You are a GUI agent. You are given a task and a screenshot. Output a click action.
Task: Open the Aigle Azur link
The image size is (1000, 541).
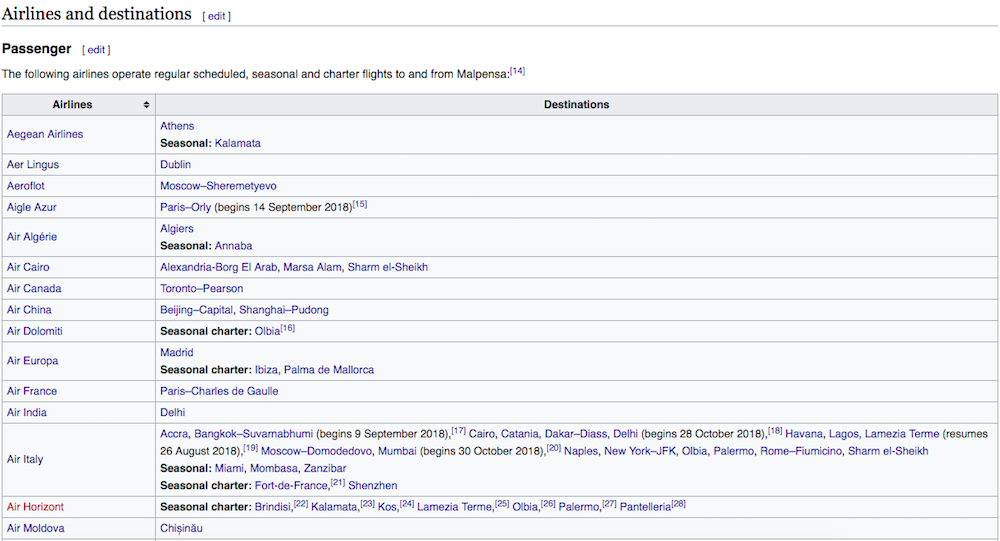[31, 207]
